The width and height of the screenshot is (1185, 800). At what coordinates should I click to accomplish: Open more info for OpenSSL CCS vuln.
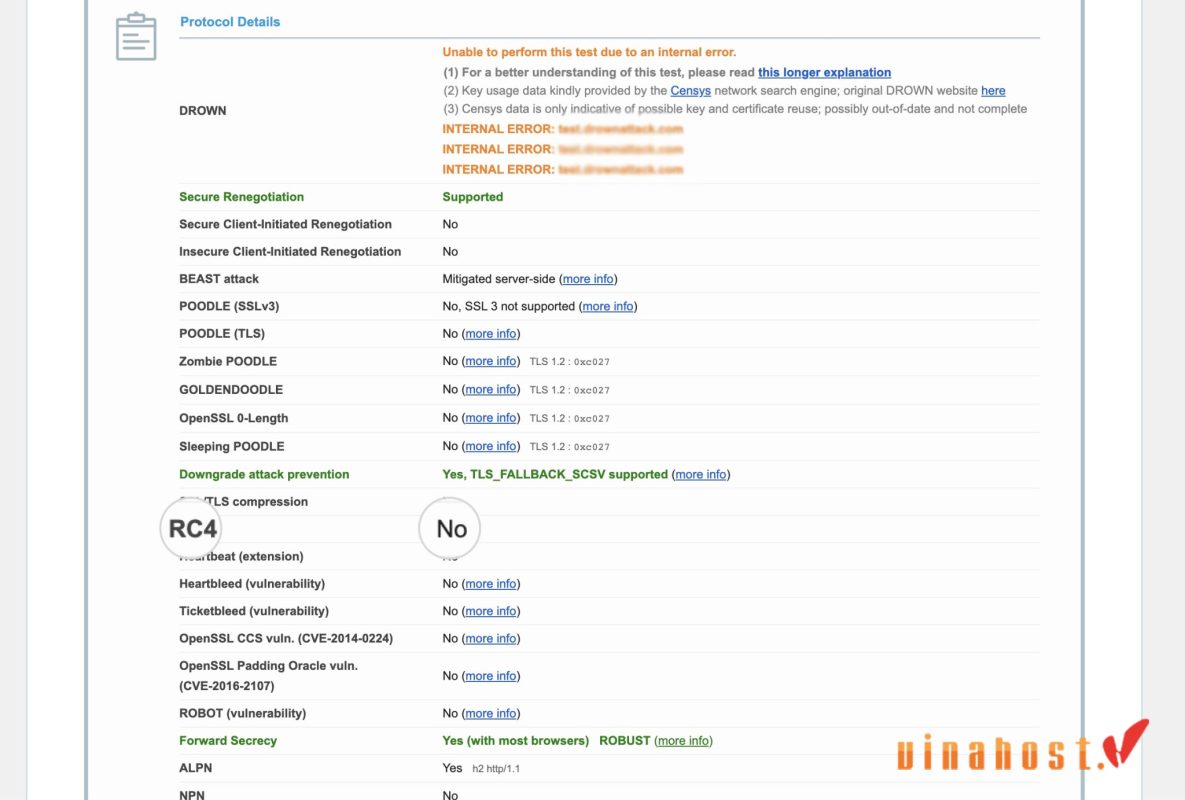(491, 638)
